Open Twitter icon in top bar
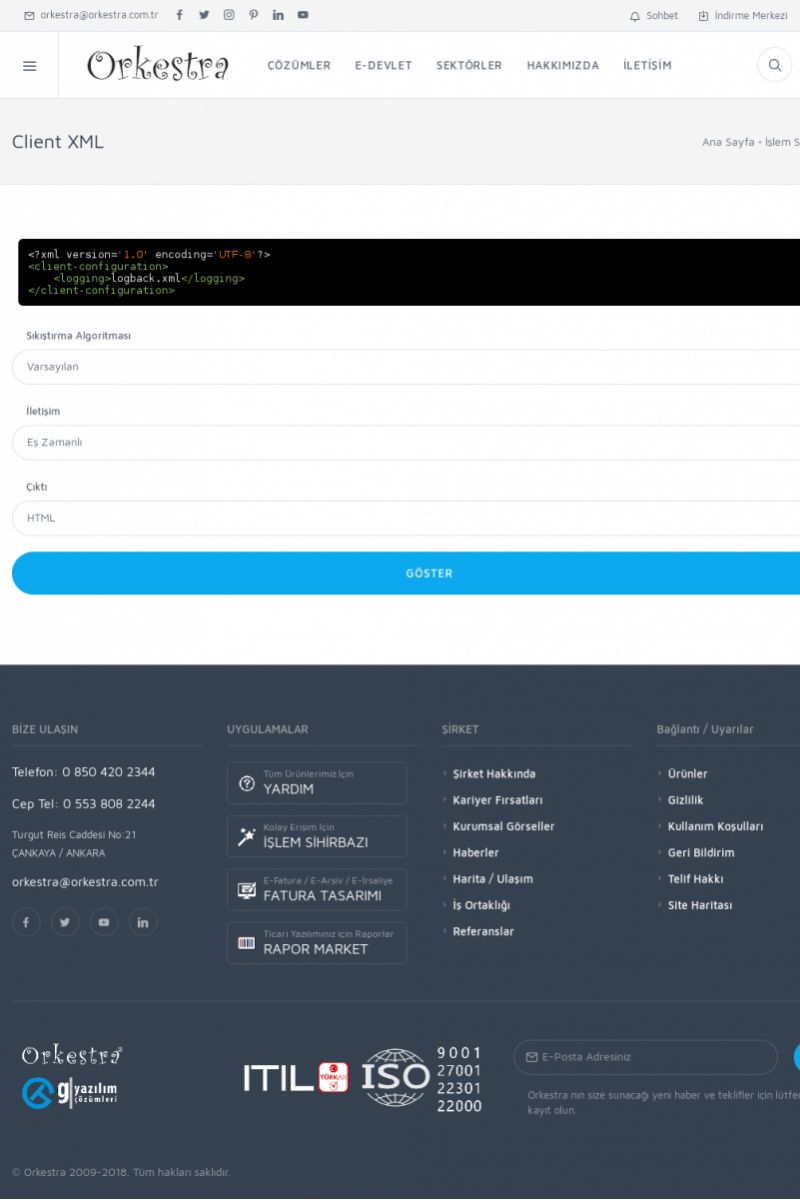 (204, 15)
